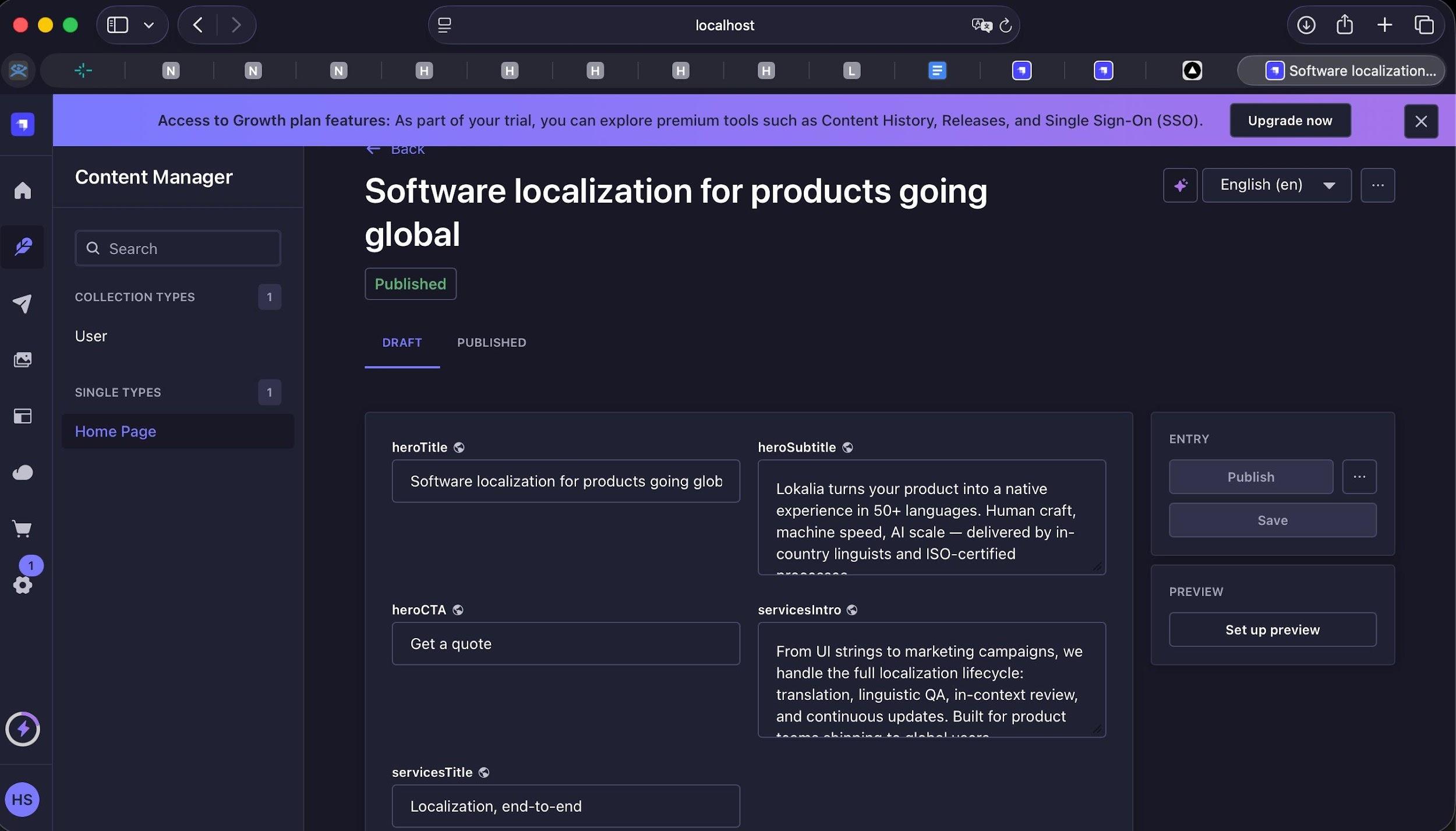Click the browser translate icon in address bar
The image size is (1456, 831).
[x=981, y=25]
